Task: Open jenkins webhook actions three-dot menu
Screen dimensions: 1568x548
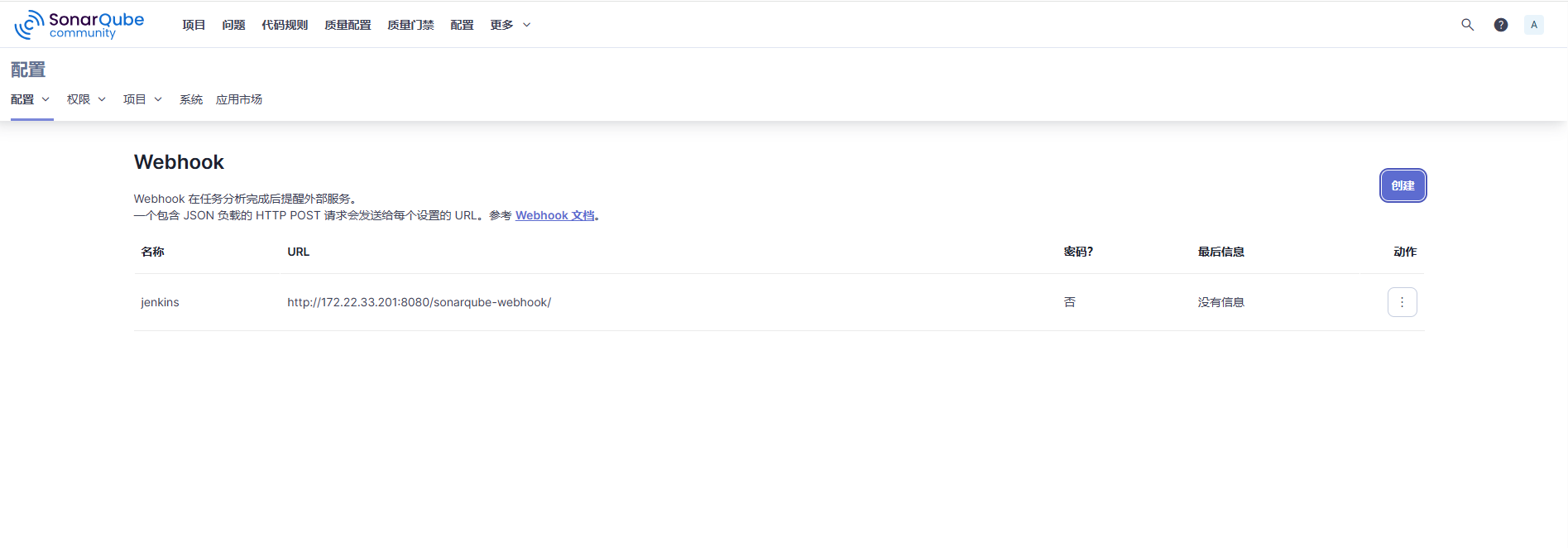Action: (1402, 302)
